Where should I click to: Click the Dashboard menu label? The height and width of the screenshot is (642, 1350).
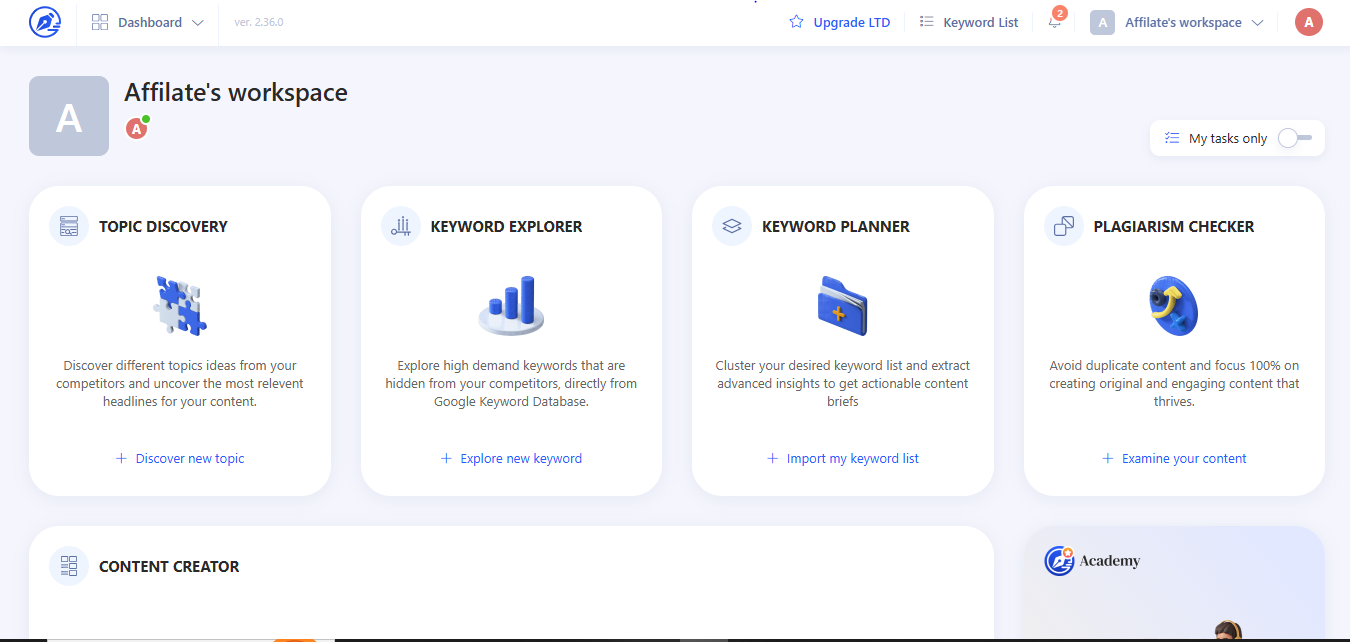tap(150, 22)
